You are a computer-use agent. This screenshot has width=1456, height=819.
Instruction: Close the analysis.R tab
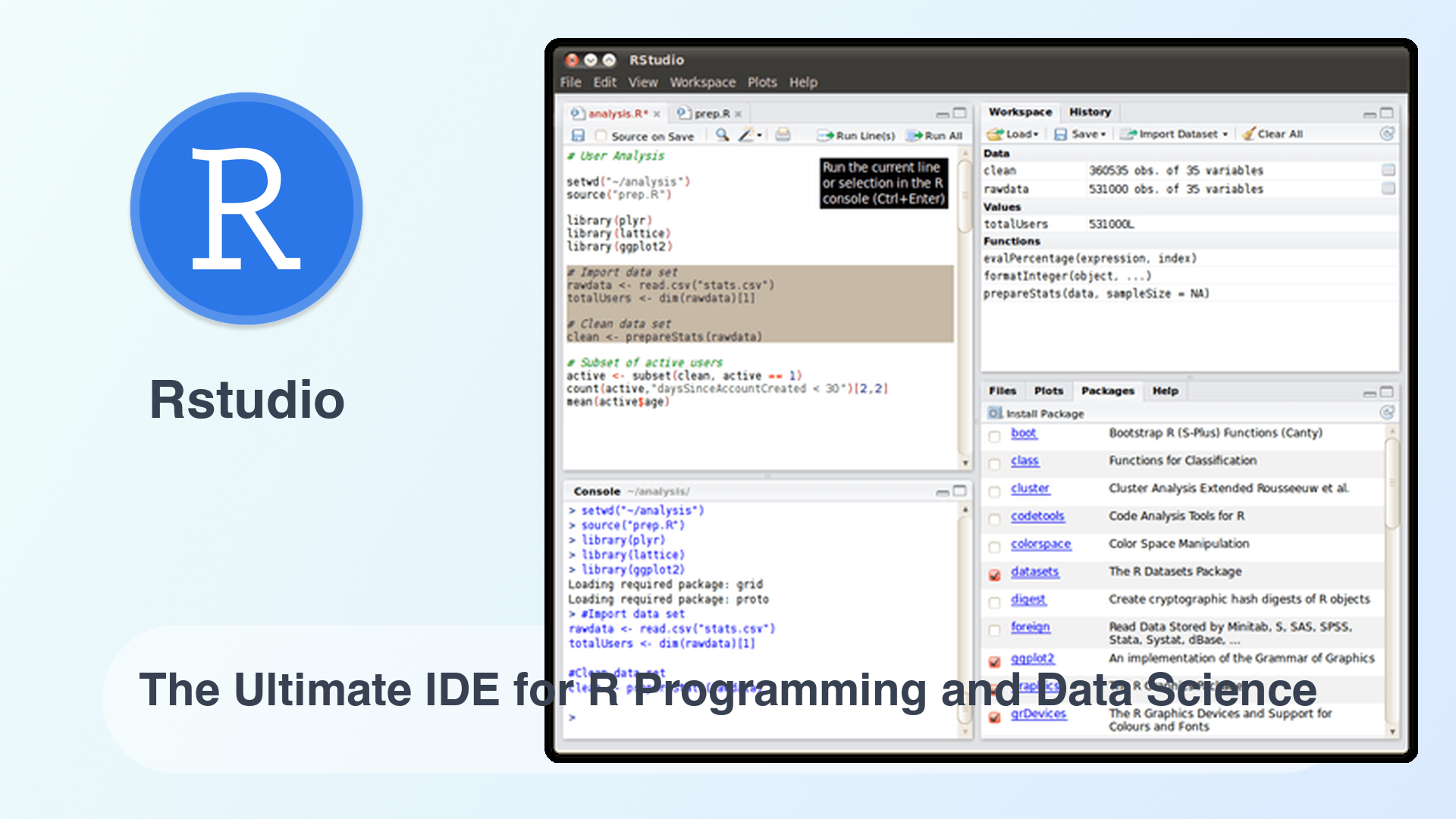click(657, 114)
